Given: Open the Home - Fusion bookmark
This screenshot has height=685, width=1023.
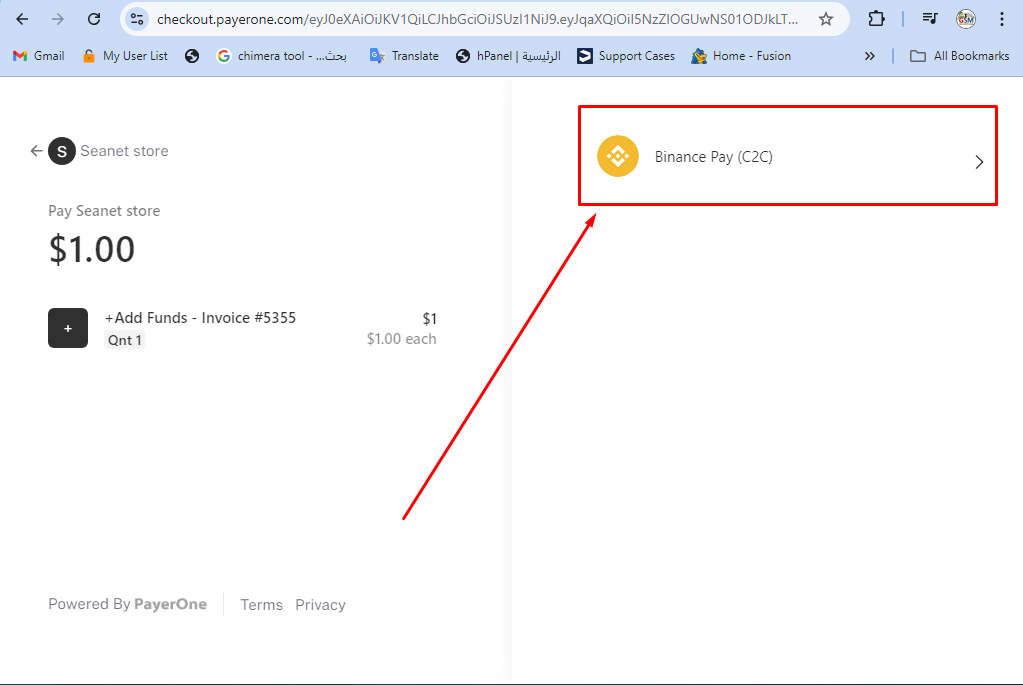Looking at the screenshot, I should click(741, 56).
